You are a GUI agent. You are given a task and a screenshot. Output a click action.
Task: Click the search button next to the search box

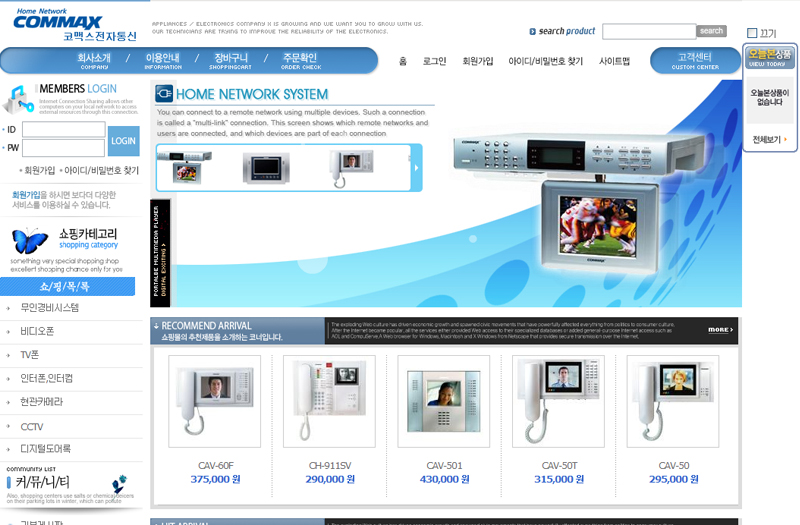(x=711, y=31)
